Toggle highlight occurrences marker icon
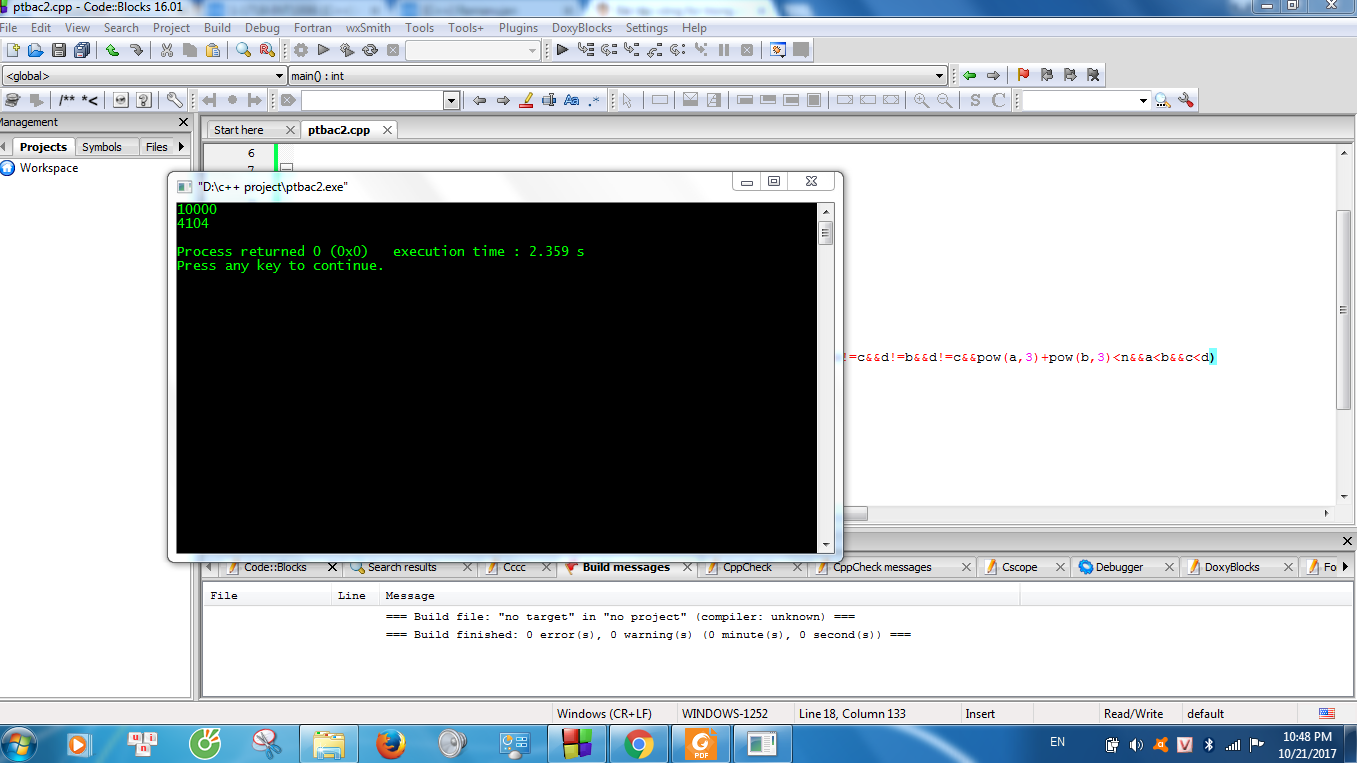This screenshot has height=763, width=1357. tap(525, 100)
